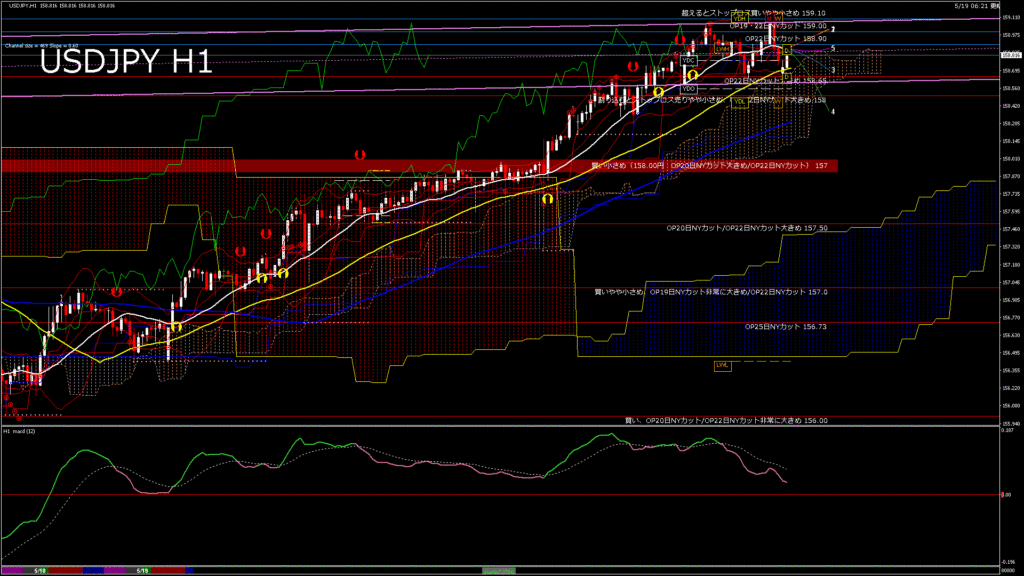Click the YDH label box on chart
Image resolution: width=1024 pixels, height=576 pixels.
739,19
